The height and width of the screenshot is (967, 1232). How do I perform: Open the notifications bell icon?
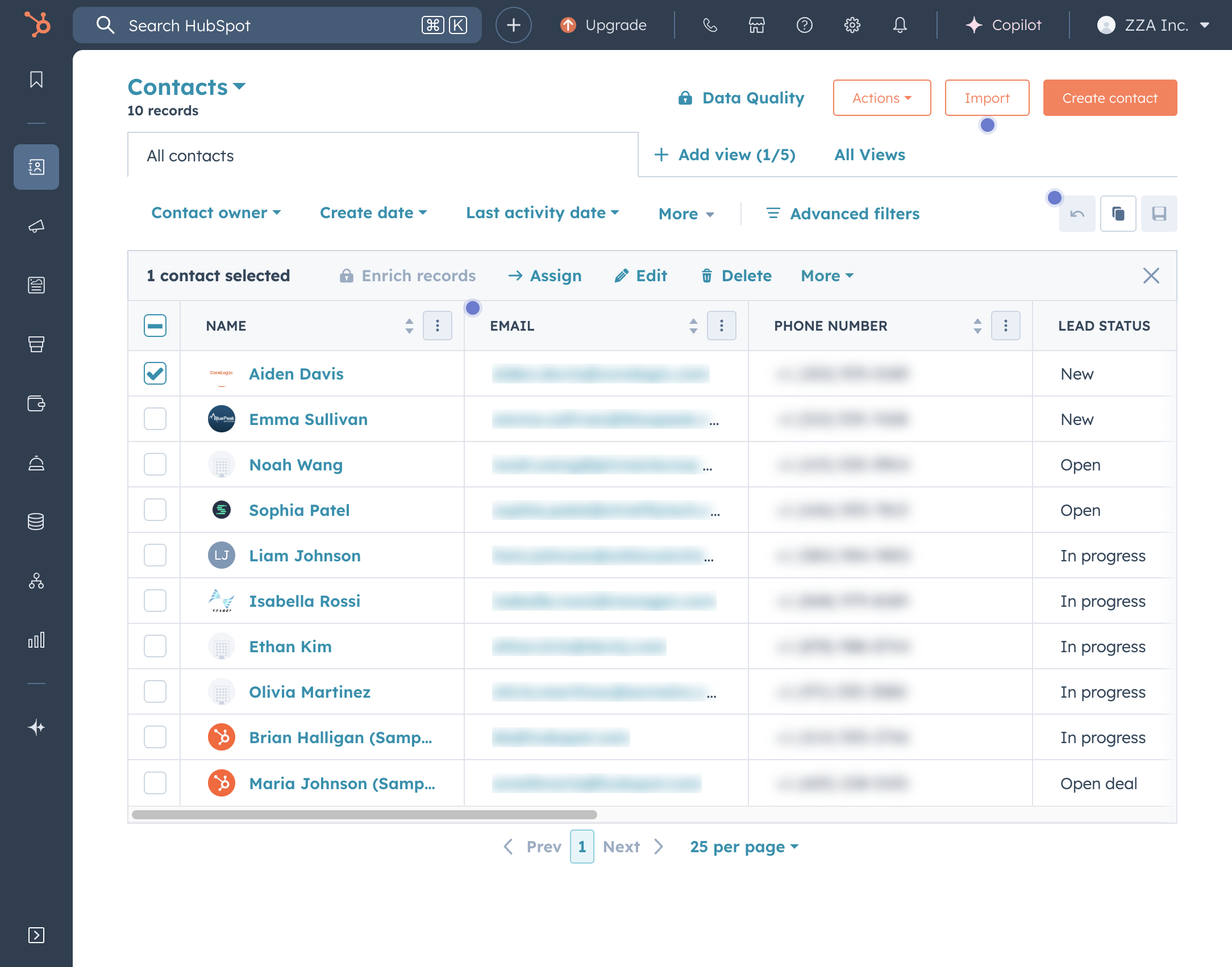[900, 25]
